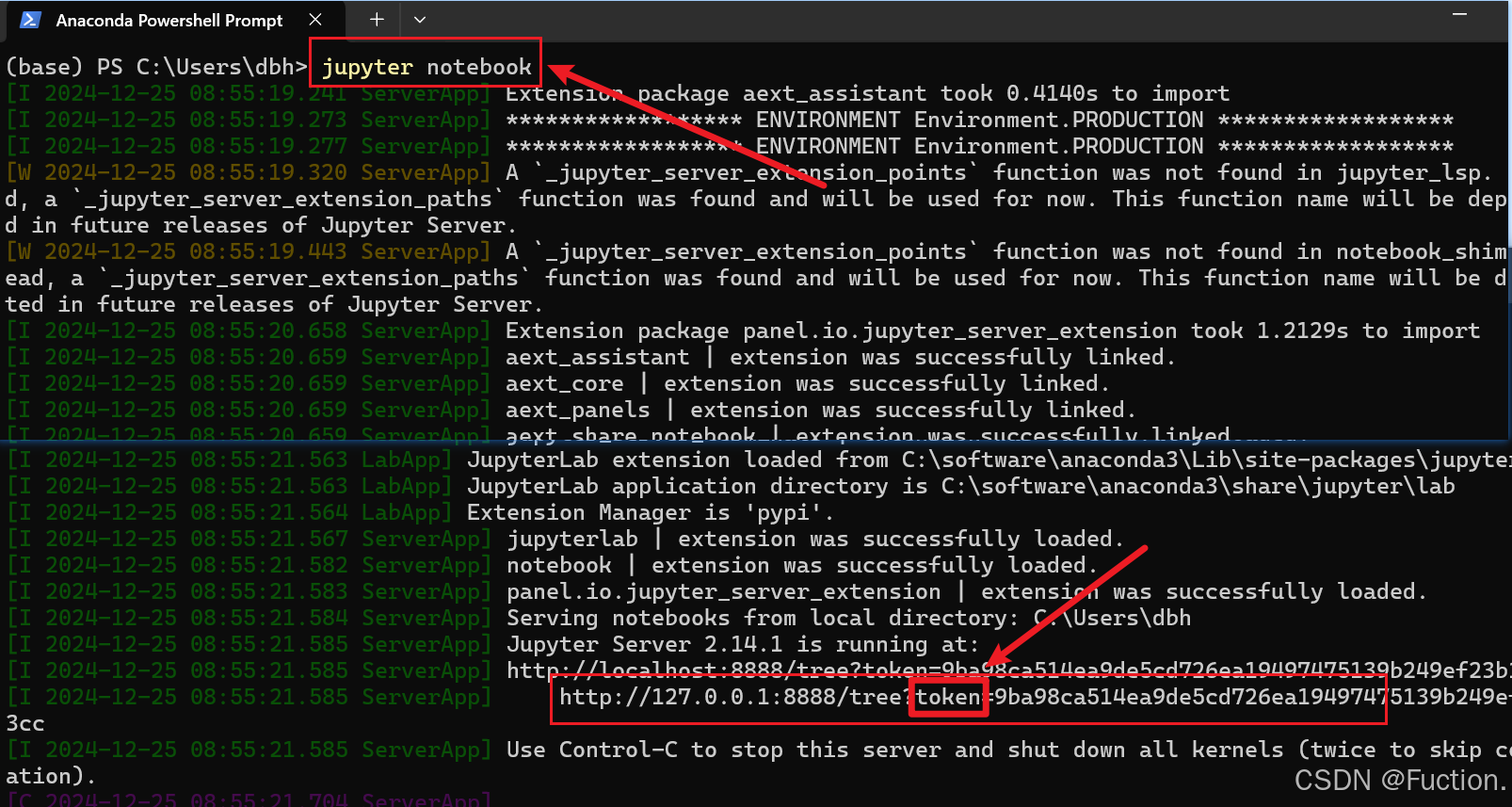This screenshot has width=1512, height=807.
Task: Click 'aext_panels | extension was successfully linked.'
Action: [x=821, y=410]
